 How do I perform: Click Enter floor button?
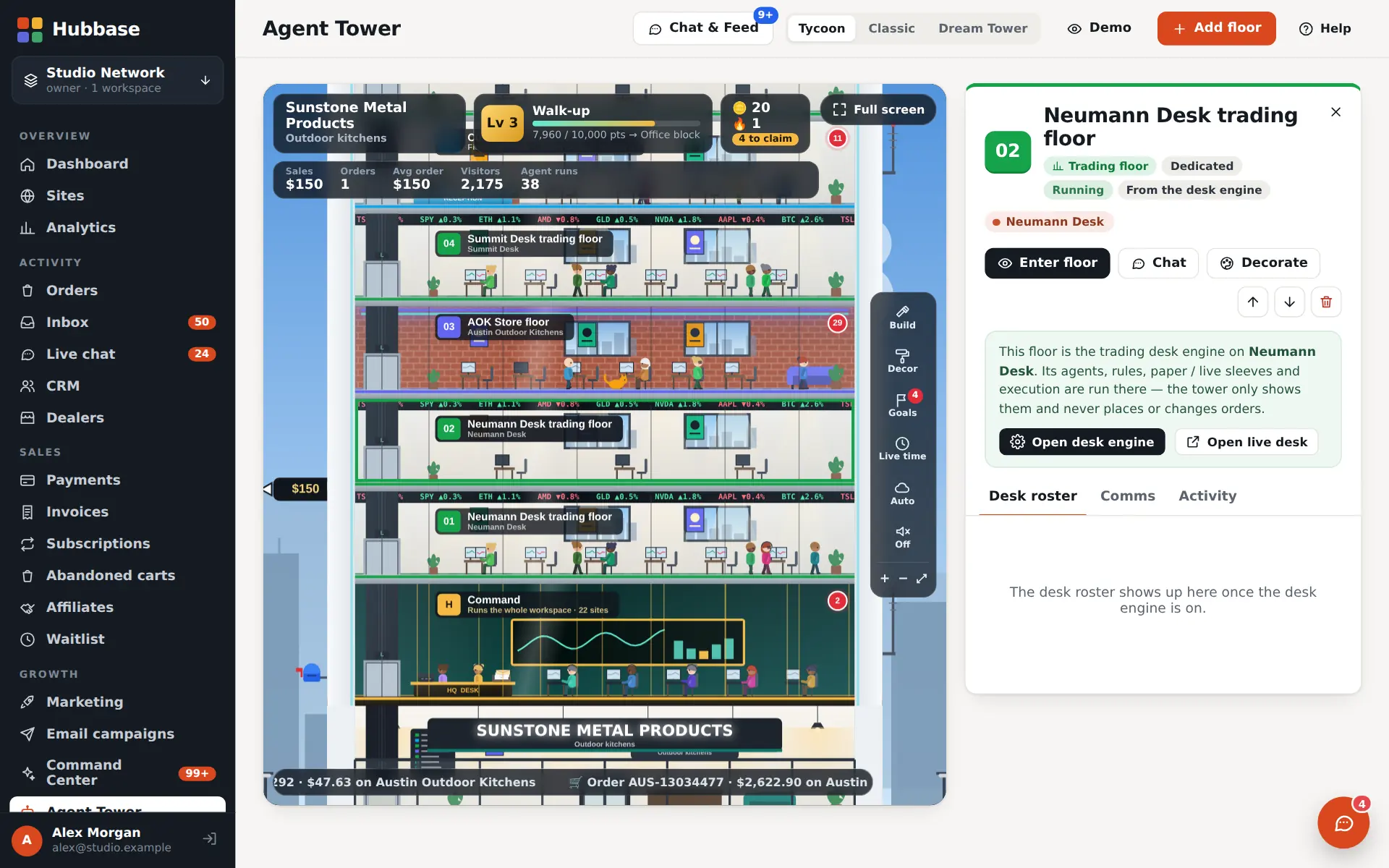click(x=1047, y=263)
